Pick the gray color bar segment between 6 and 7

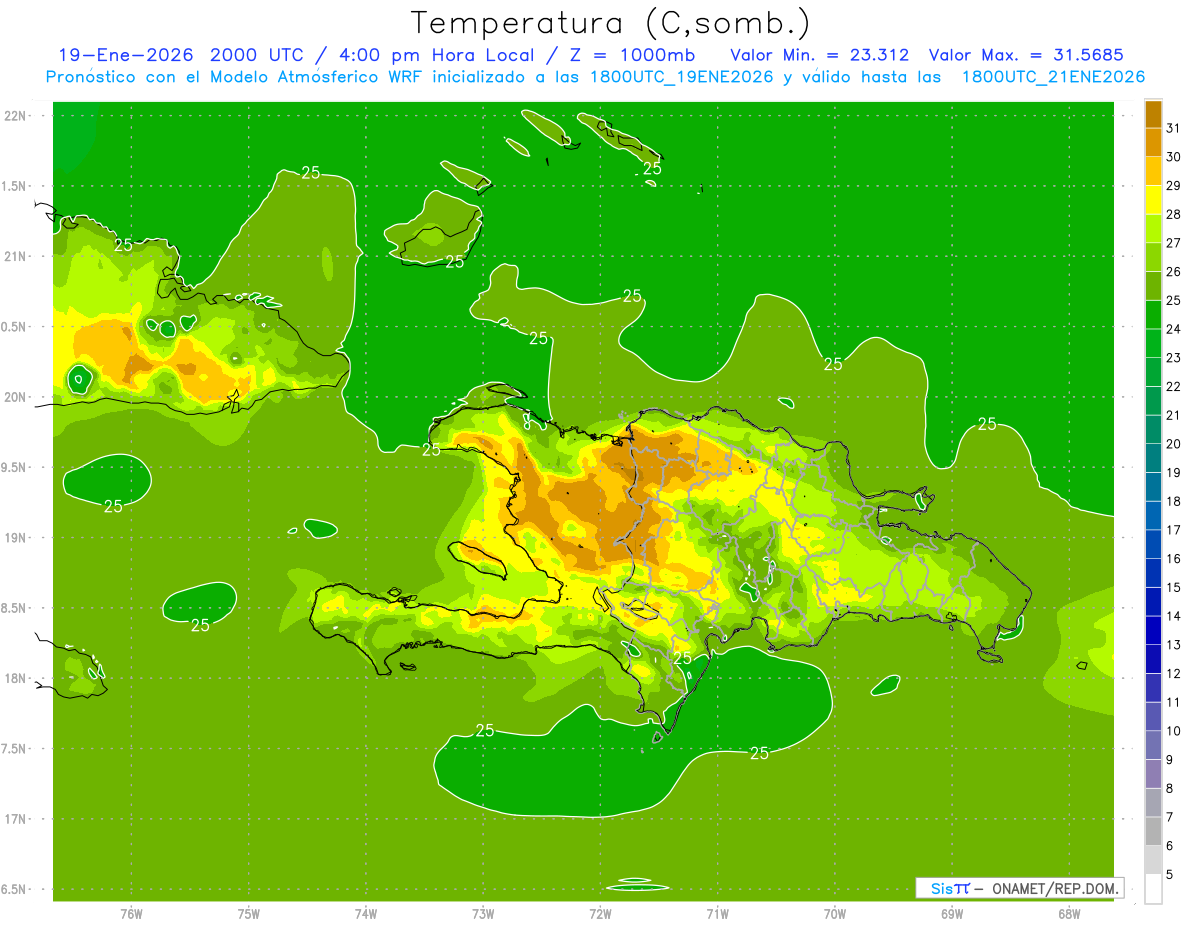(x=1153, y=831)
